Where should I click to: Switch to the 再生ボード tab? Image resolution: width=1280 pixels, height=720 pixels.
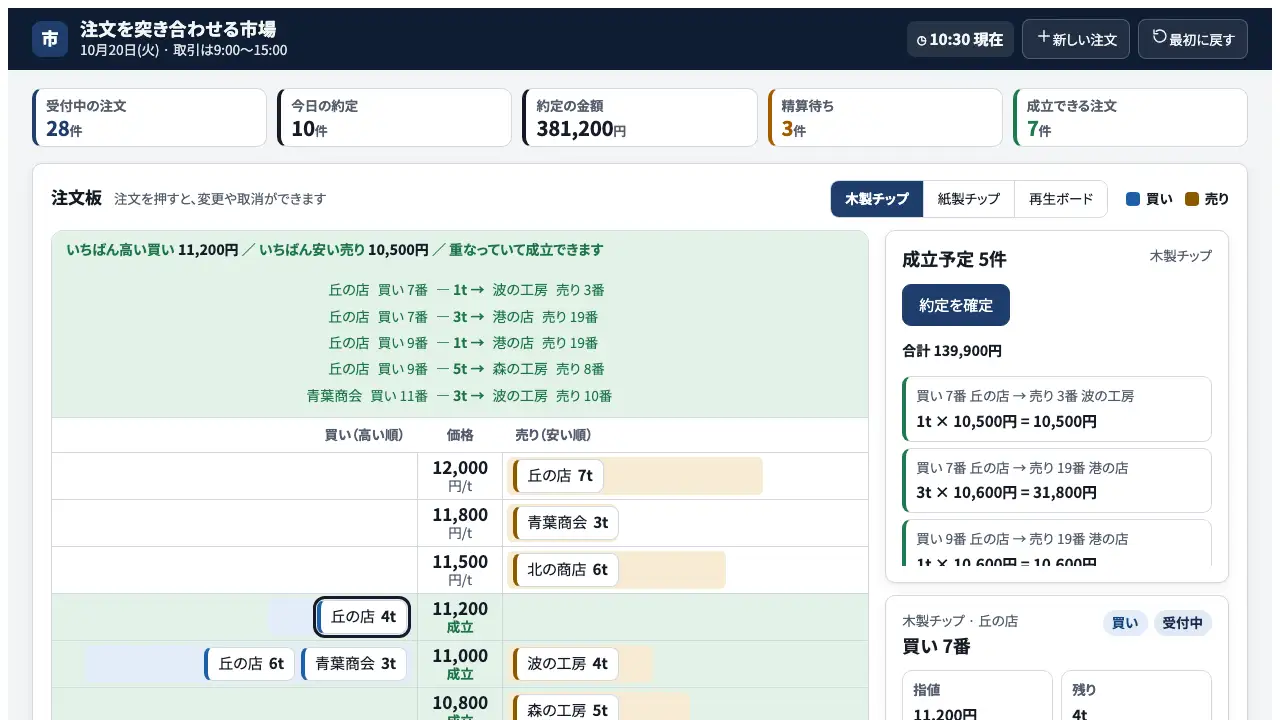coord(1061,199)
